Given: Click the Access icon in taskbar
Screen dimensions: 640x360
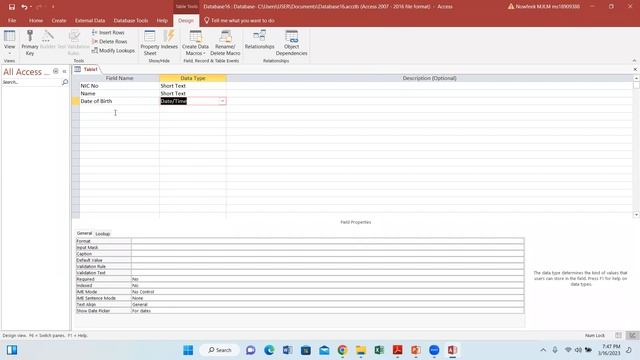Looking at the screenshot, I should [452, 350].
